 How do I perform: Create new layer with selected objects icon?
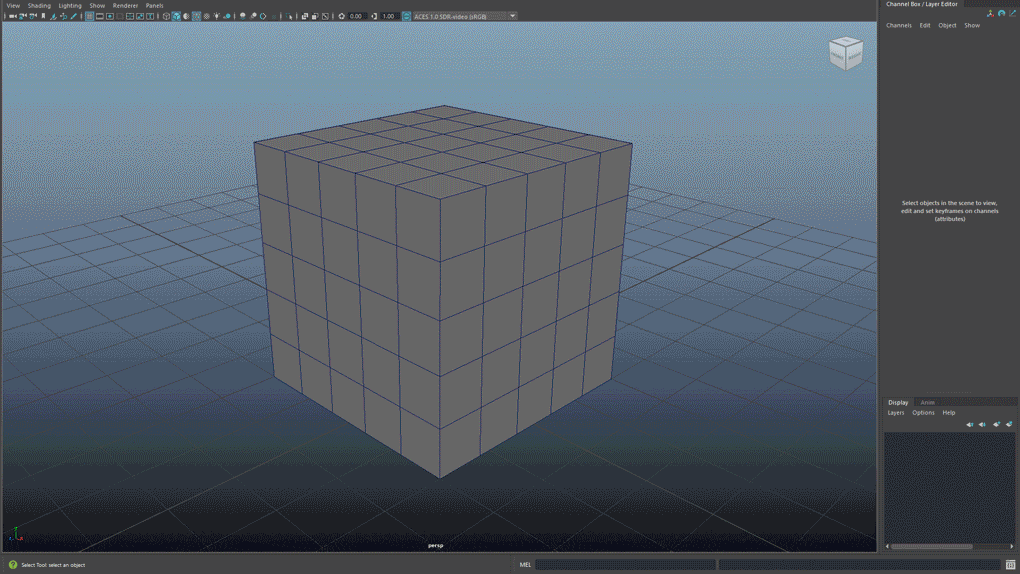coord(1009,424)
